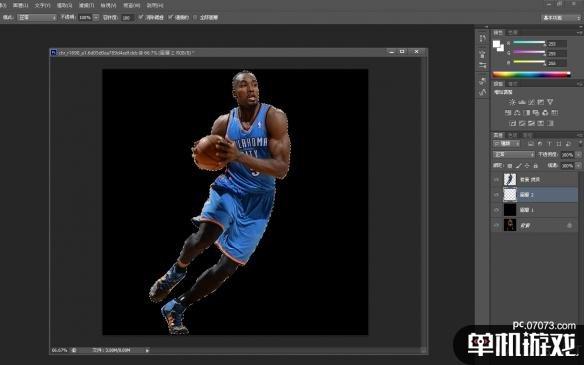Filter layers panel by type layers

pyautogui.click(x=549, y=144)
